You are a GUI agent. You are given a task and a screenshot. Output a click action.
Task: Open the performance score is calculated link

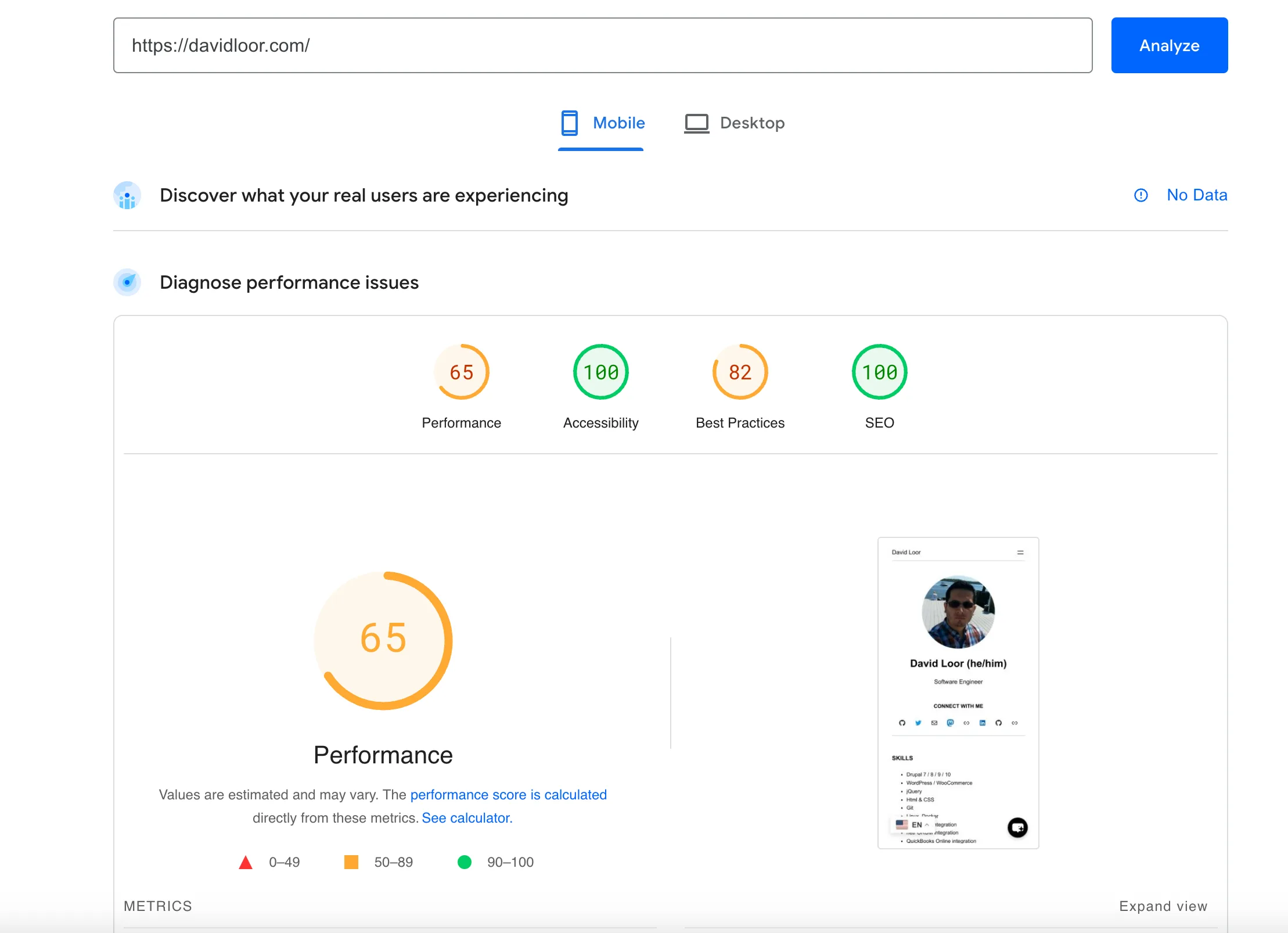(509, 795)
